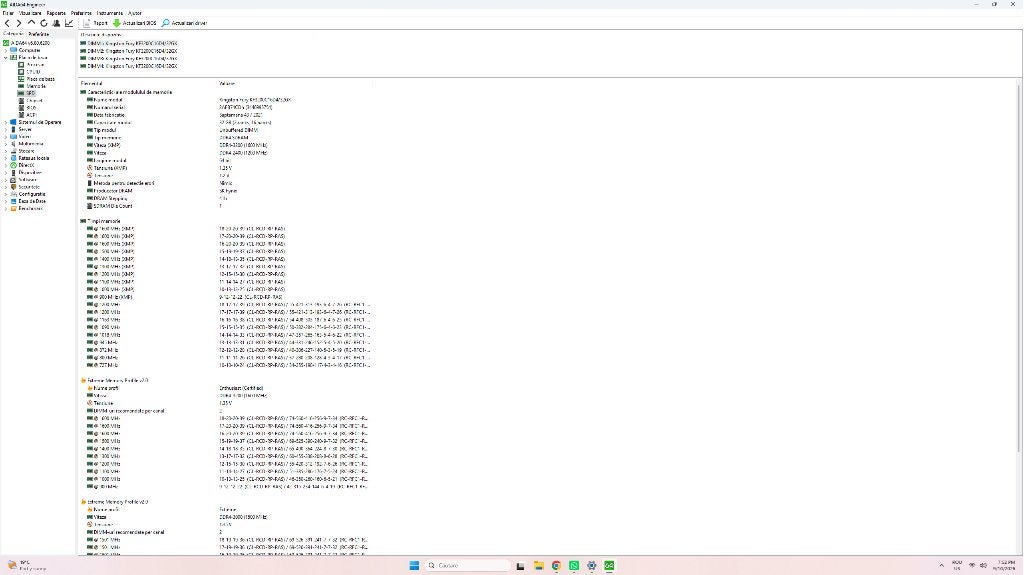
Task: Open the volume control in the system tray
Action: 983,566
